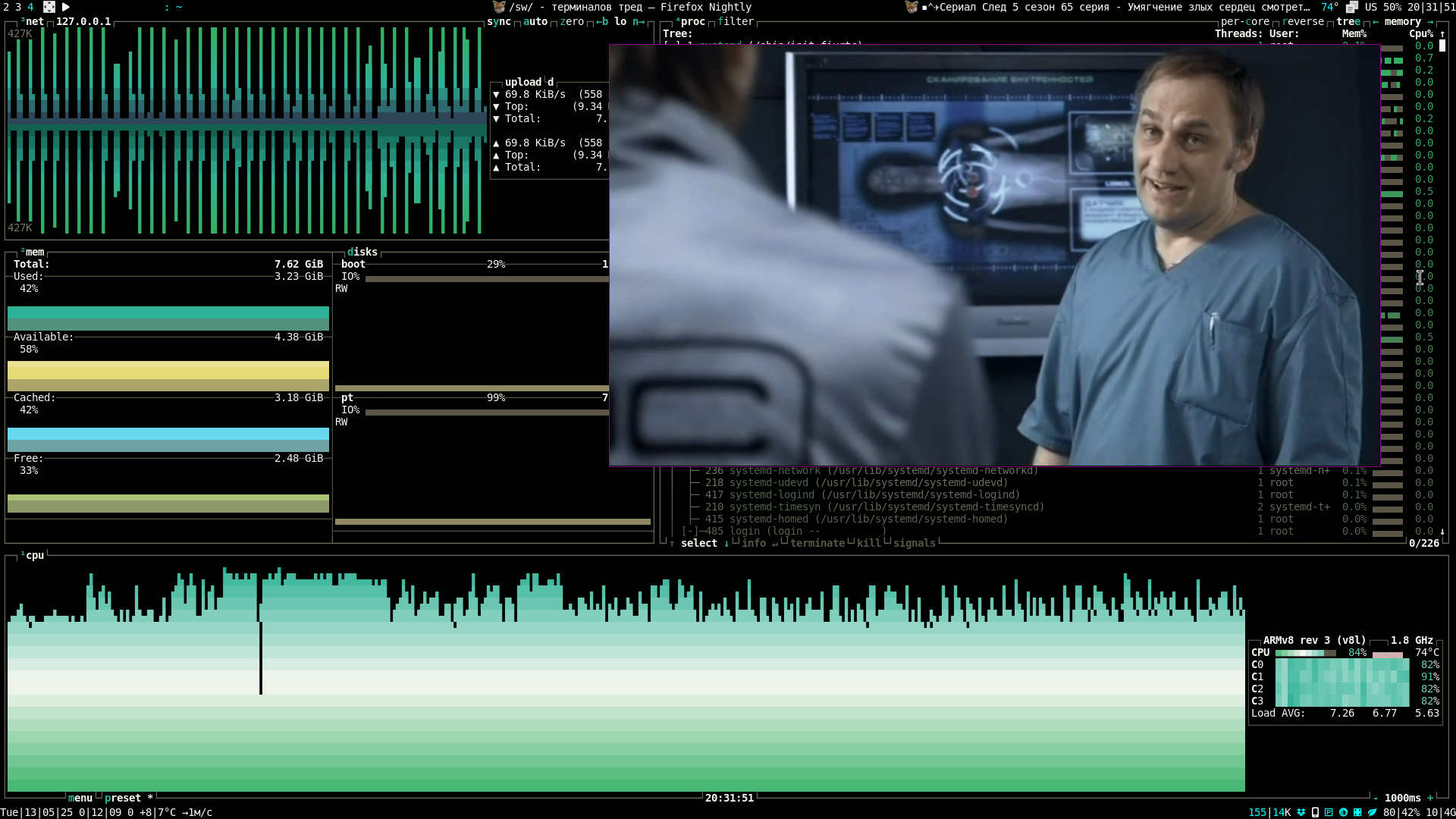
Task: Select systemd-homed process row
Action: (x=1046, y=519)
